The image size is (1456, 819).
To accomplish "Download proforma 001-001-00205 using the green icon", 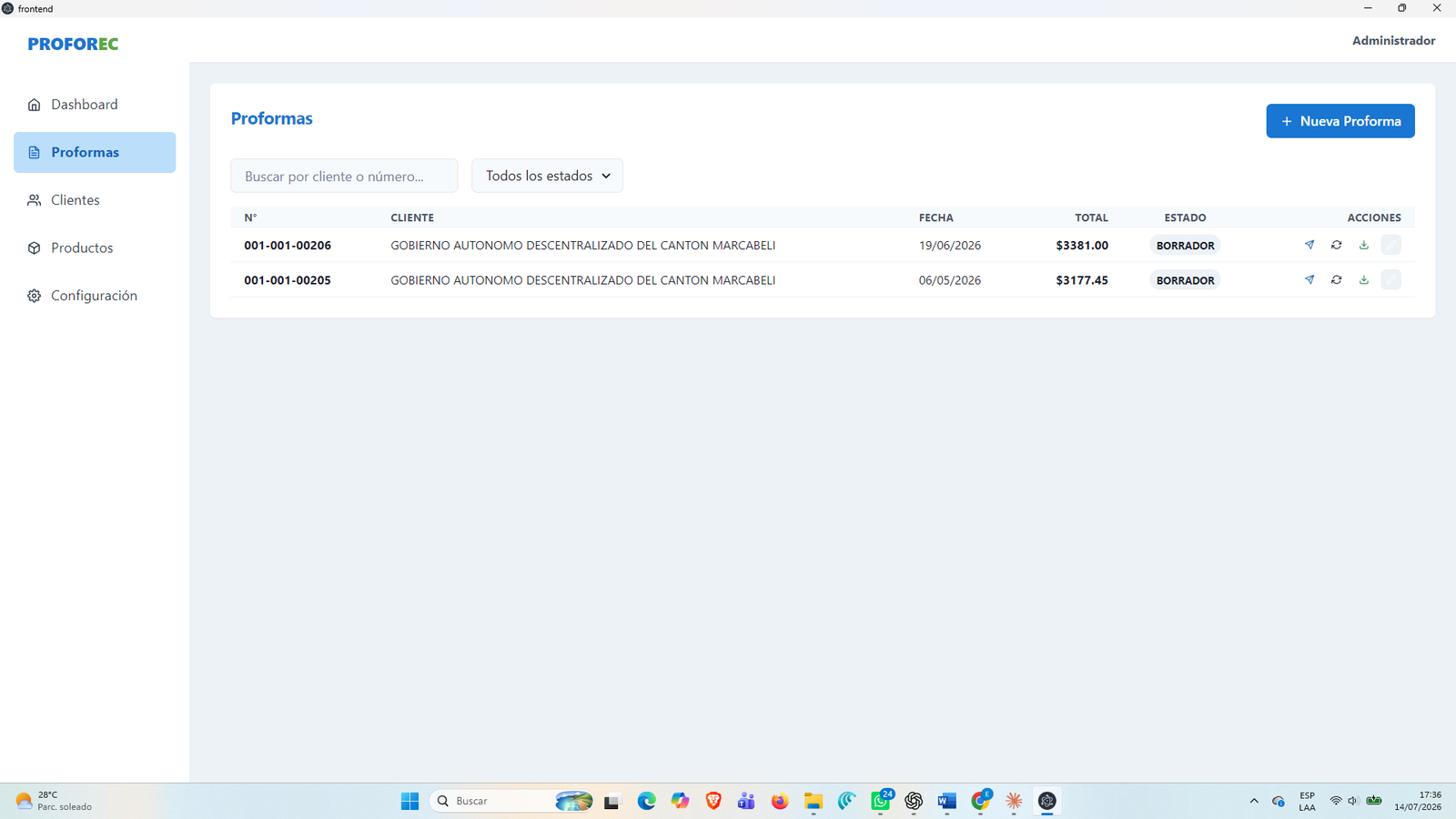I will click(x=1363, y=279).
